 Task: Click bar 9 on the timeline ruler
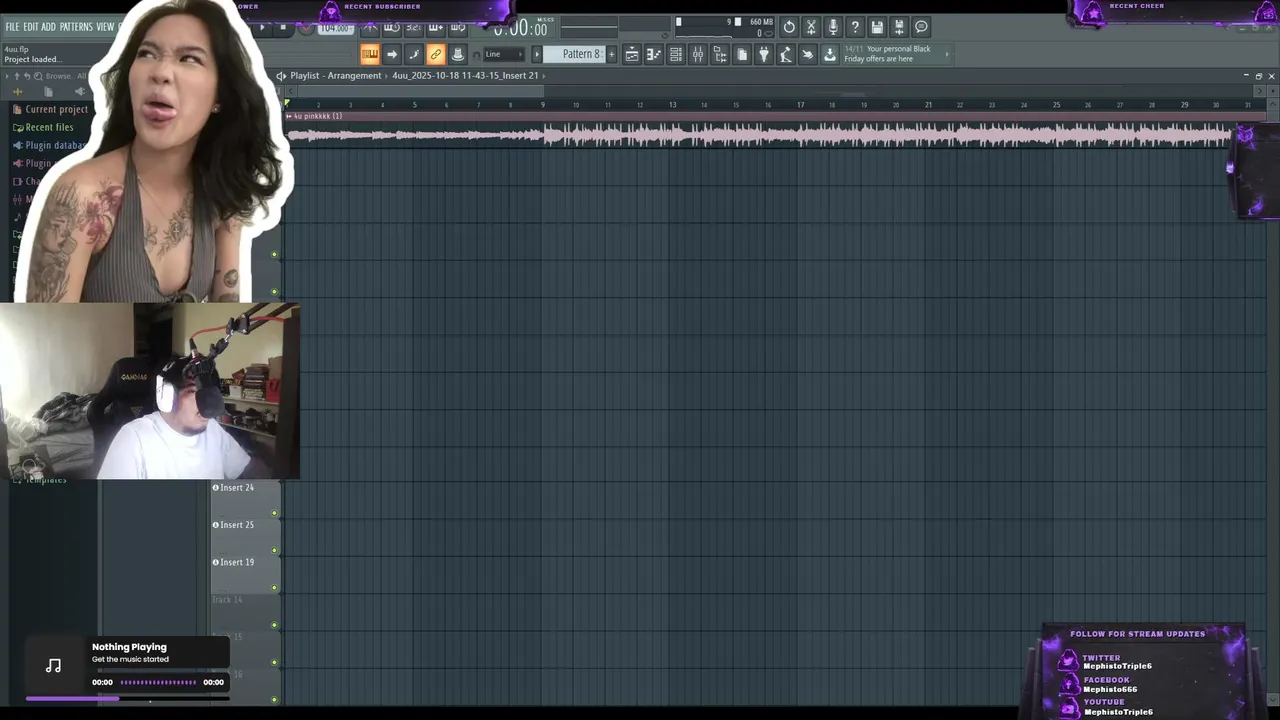(543, 104)
